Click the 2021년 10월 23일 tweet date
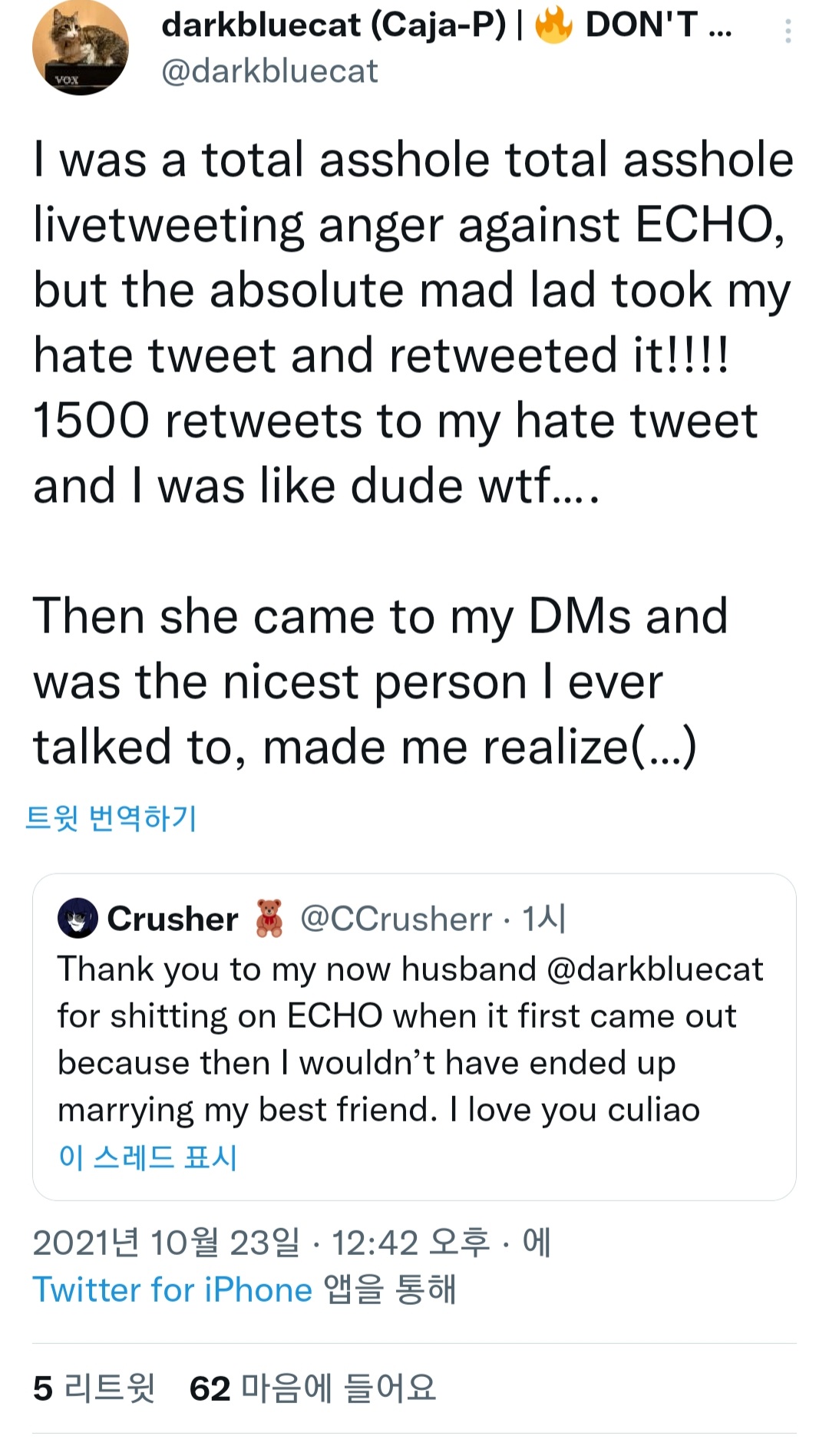The height and width of the screenshot is (1456, 829). click(166, 1243)
